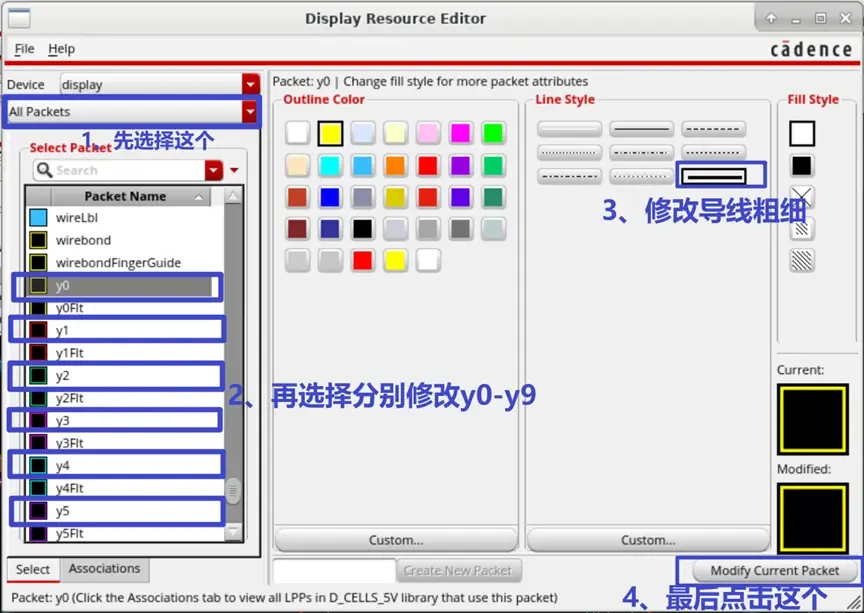The height and width of the screenshot is (613, 864).
Task: Click Custom... under Line Style
Action: 648,540
